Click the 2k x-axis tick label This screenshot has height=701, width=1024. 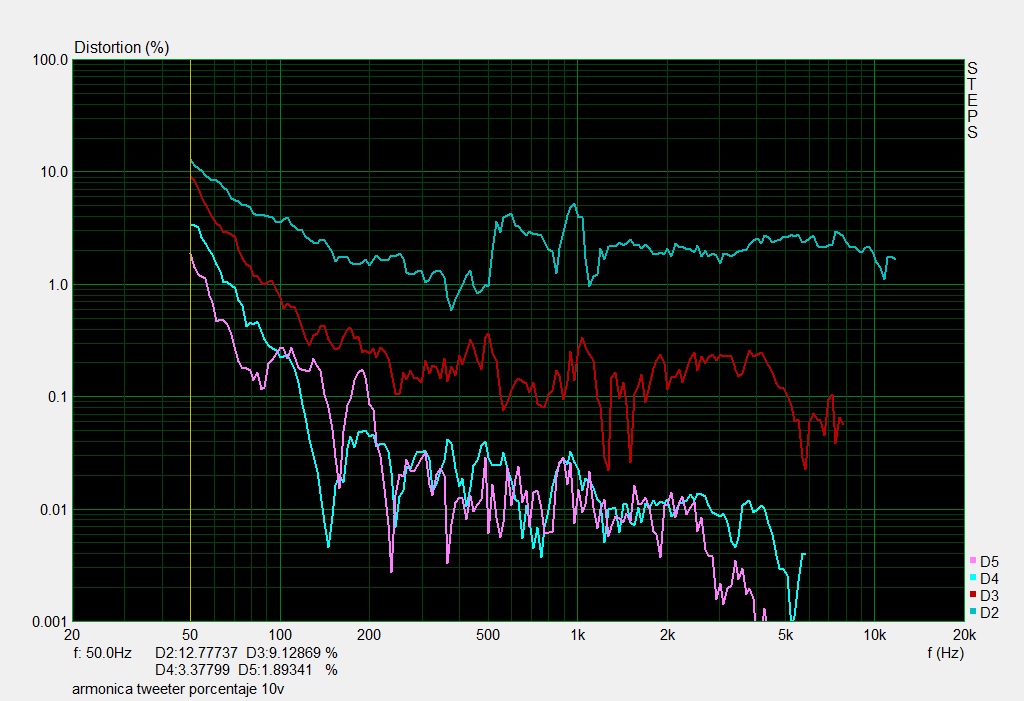point(667,635)
